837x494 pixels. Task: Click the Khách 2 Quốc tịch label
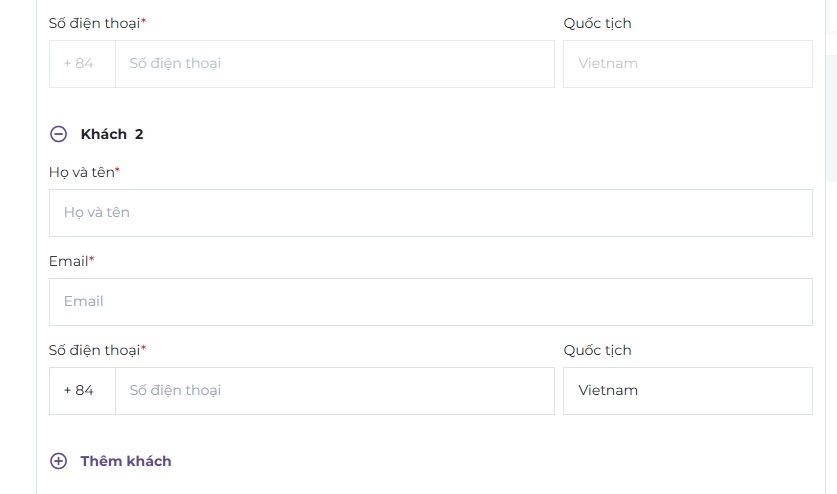point(597,350)
